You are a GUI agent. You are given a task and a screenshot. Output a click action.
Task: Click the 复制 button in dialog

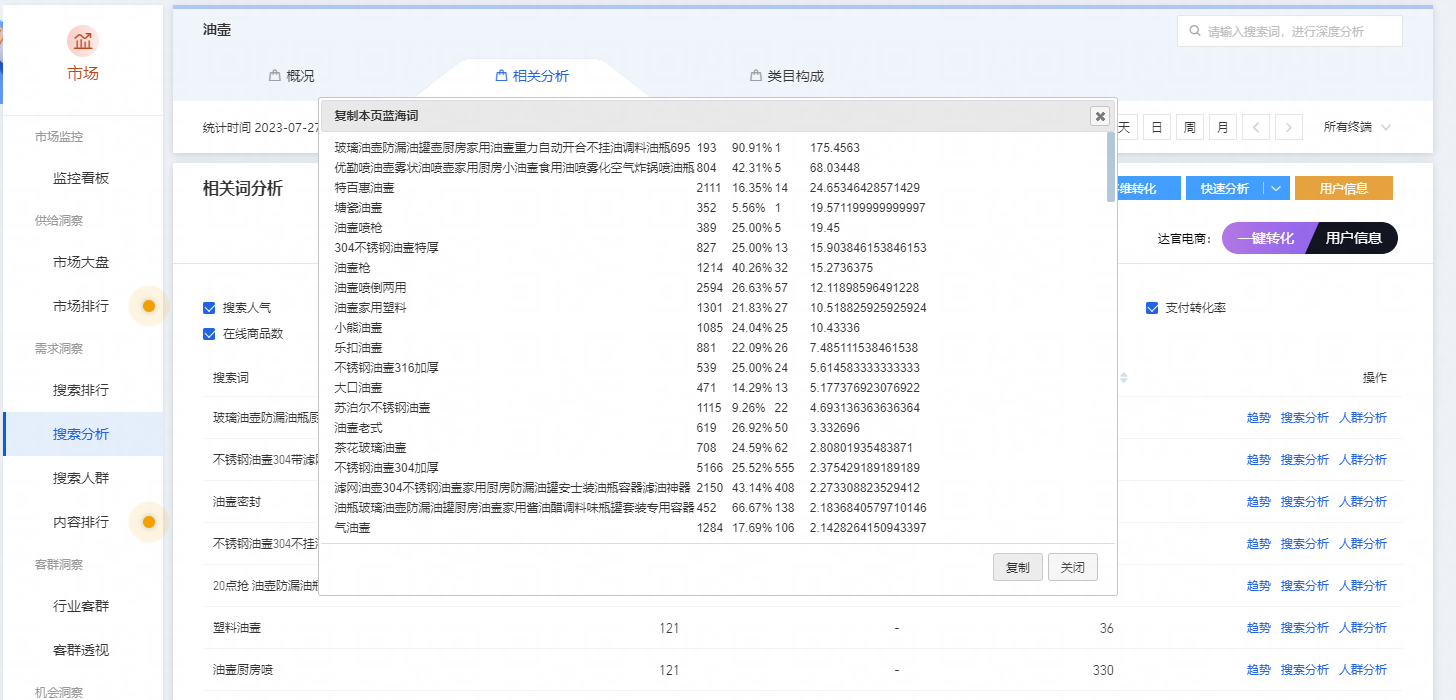tap(1017, 567)
